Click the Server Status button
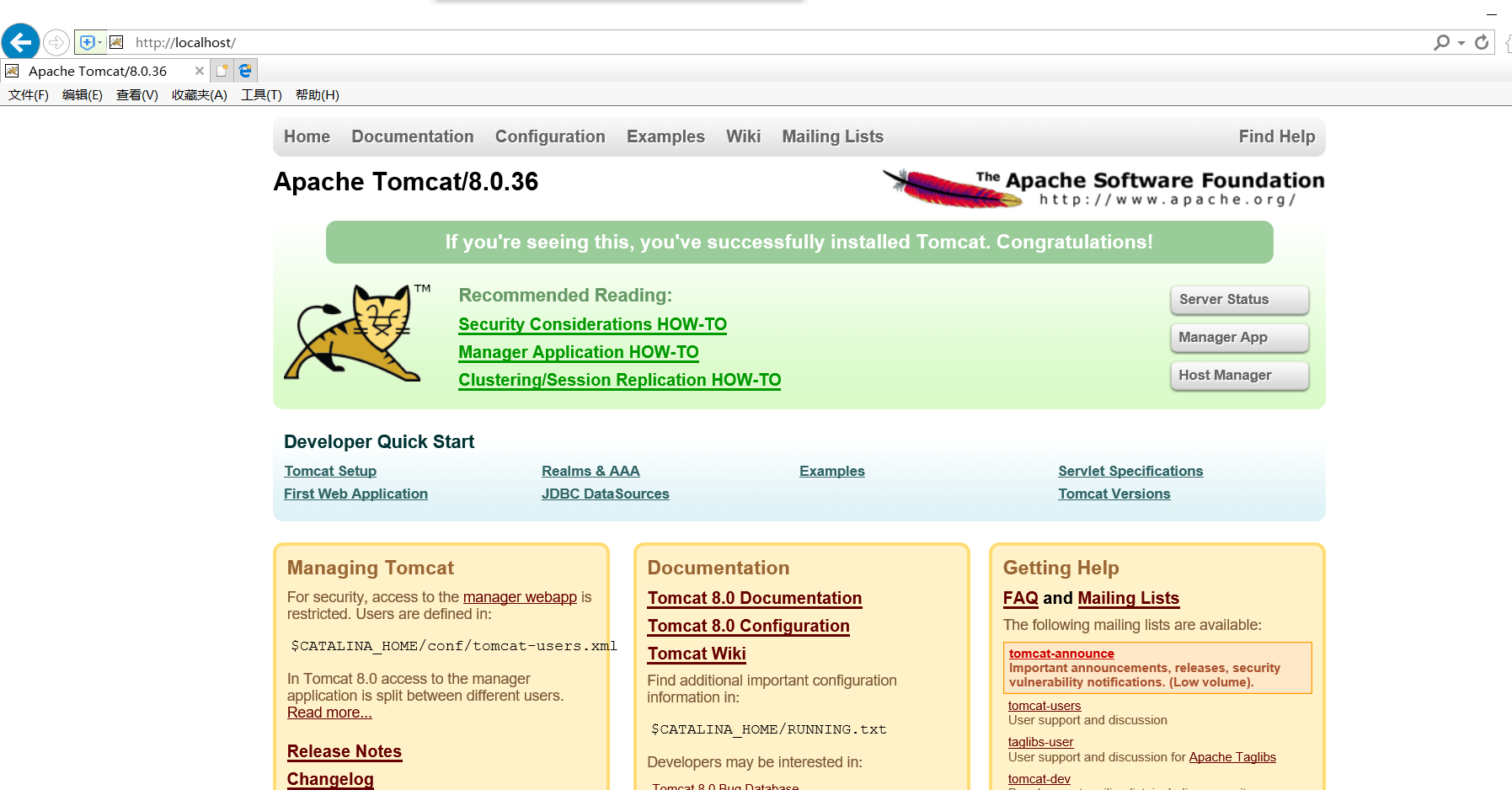The width and height of the screenshot is (1512, 790). [1240, 299]
